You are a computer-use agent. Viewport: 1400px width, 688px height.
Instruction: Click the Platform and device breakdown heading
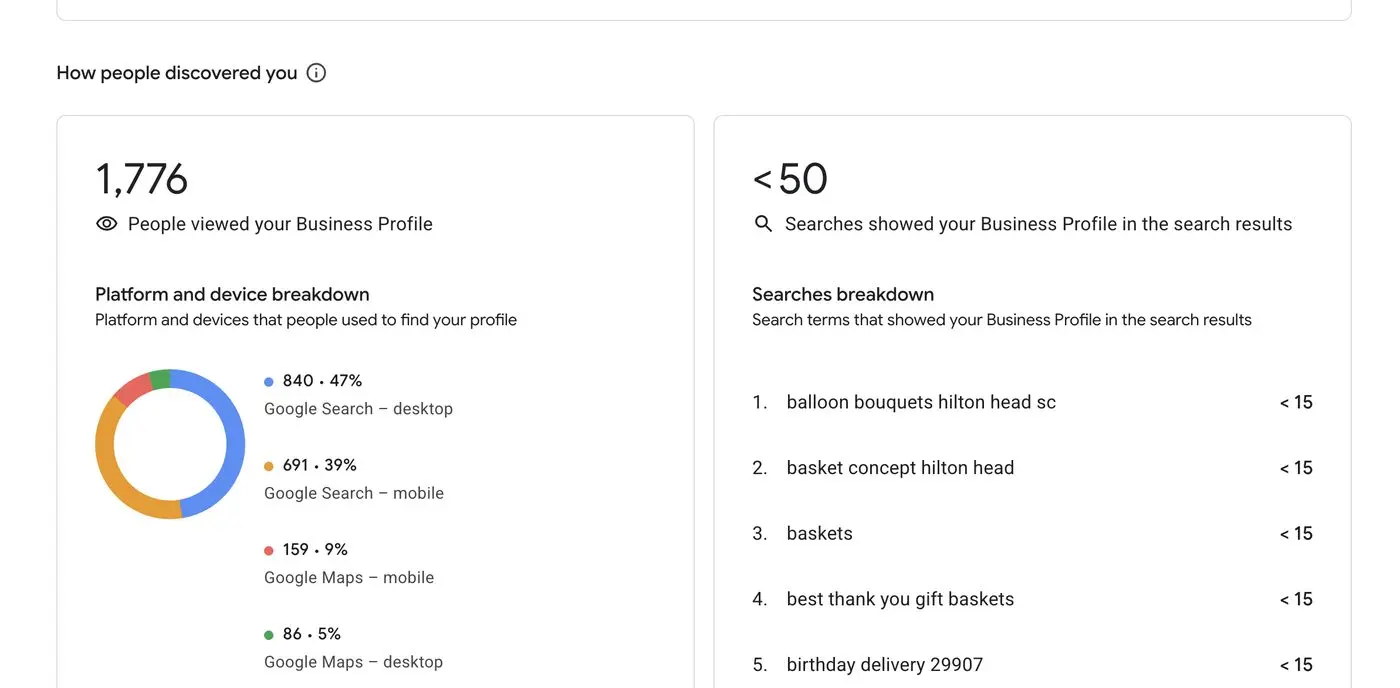[232, 294]
